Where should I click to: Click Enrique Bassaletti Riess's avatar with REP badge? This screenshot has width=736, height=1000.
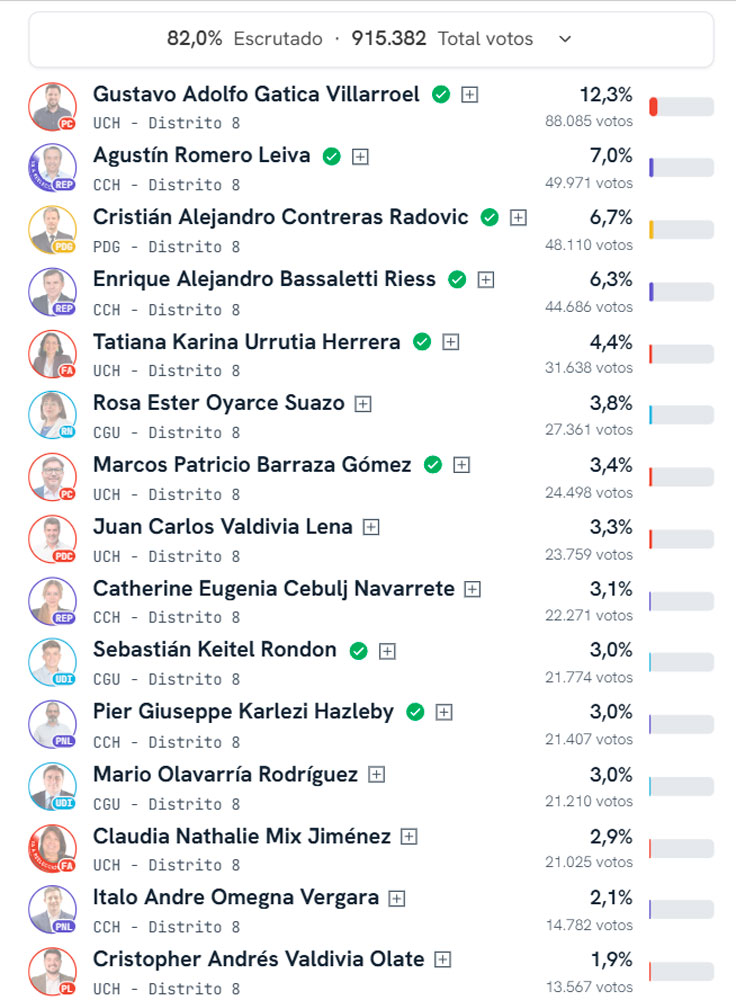coord(52,292)
